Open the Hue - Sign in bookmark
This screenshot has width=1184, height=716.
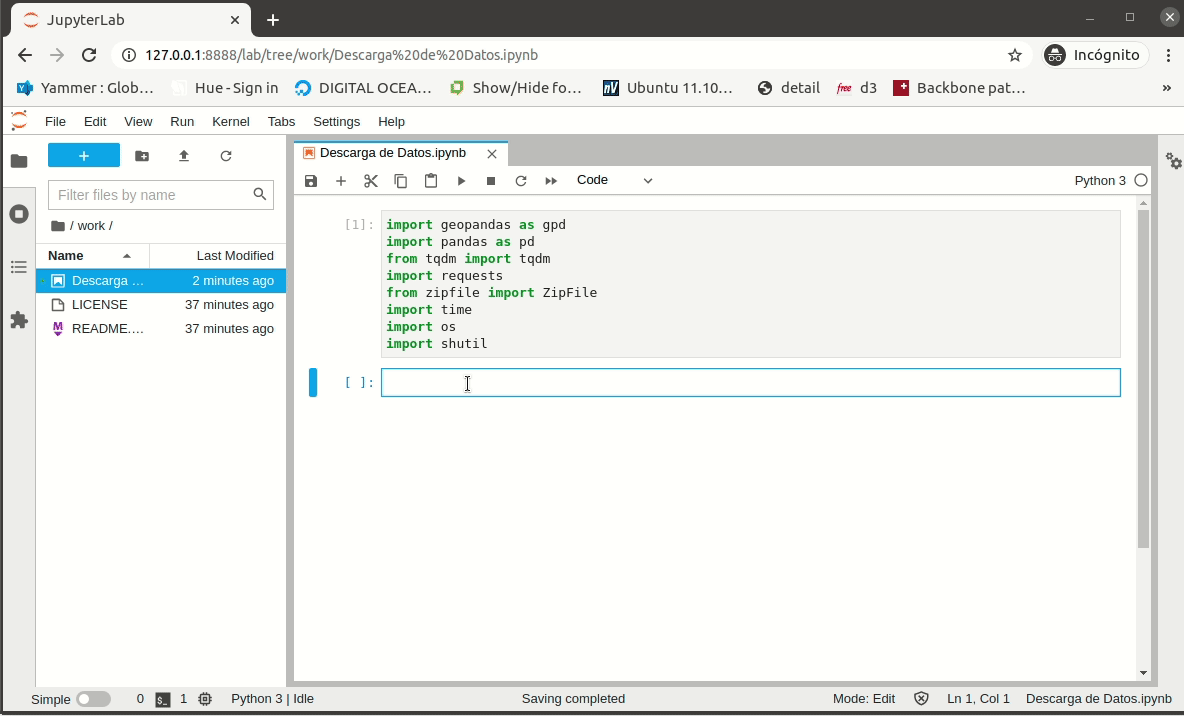(x=226, y=88)
